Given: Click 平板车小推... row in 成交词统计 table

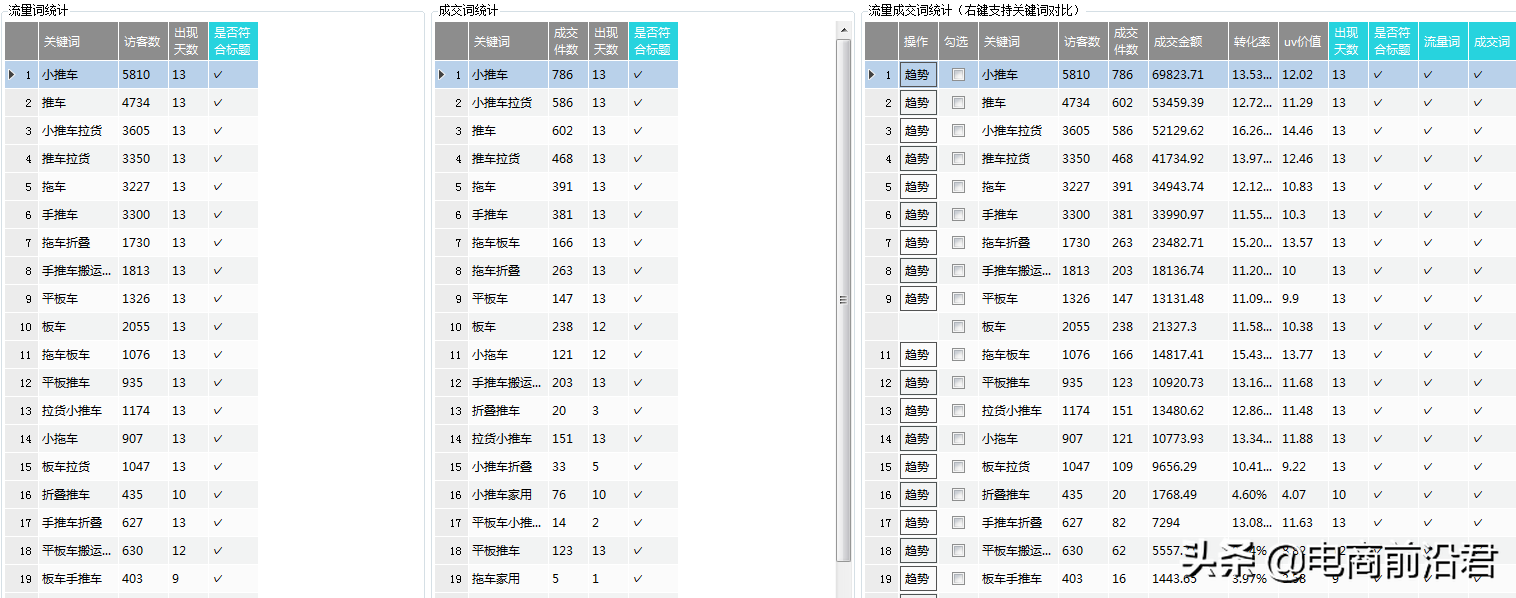Looking at the screenshot, I should point(508,523).
